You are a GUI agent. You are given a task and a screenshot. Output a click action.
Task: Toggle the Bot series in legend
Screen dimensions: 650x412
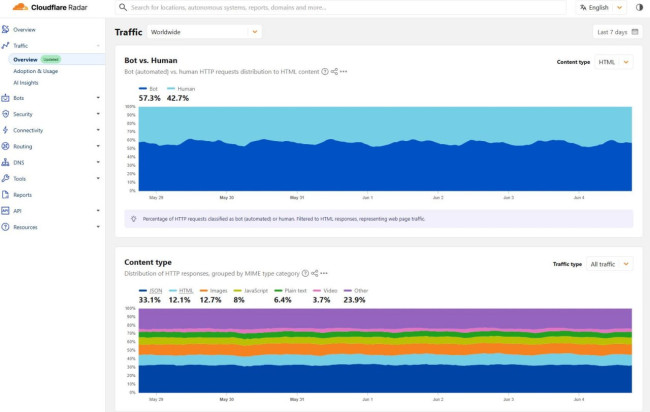148,89
